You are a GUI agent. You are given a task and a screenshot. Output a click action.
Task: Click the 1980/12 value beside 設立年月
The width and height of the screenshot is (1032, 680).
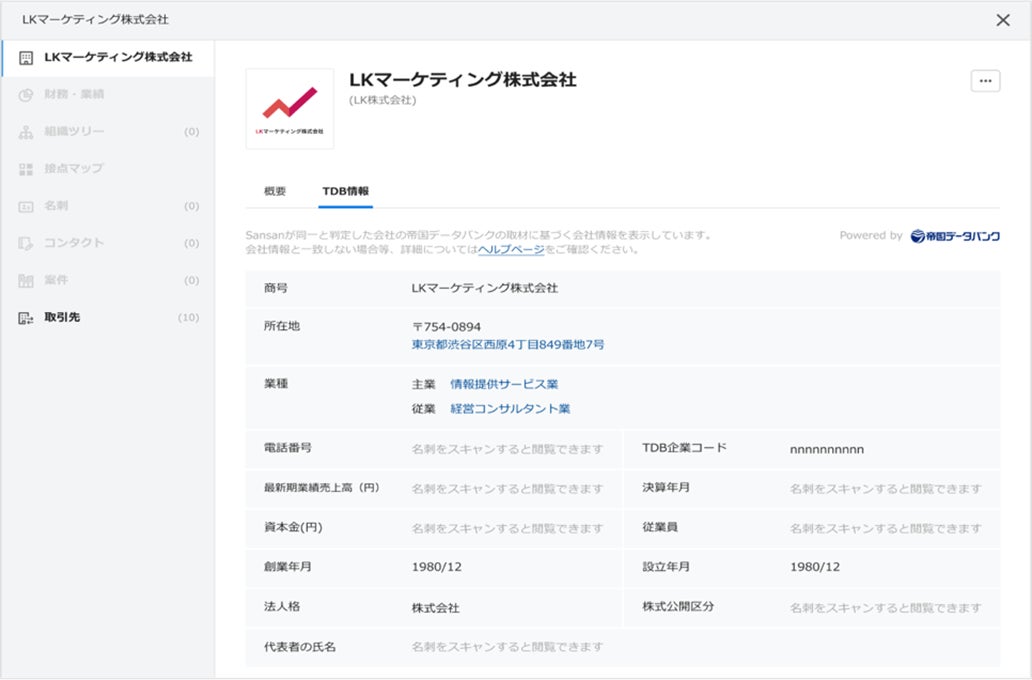(x=815, y=567)
